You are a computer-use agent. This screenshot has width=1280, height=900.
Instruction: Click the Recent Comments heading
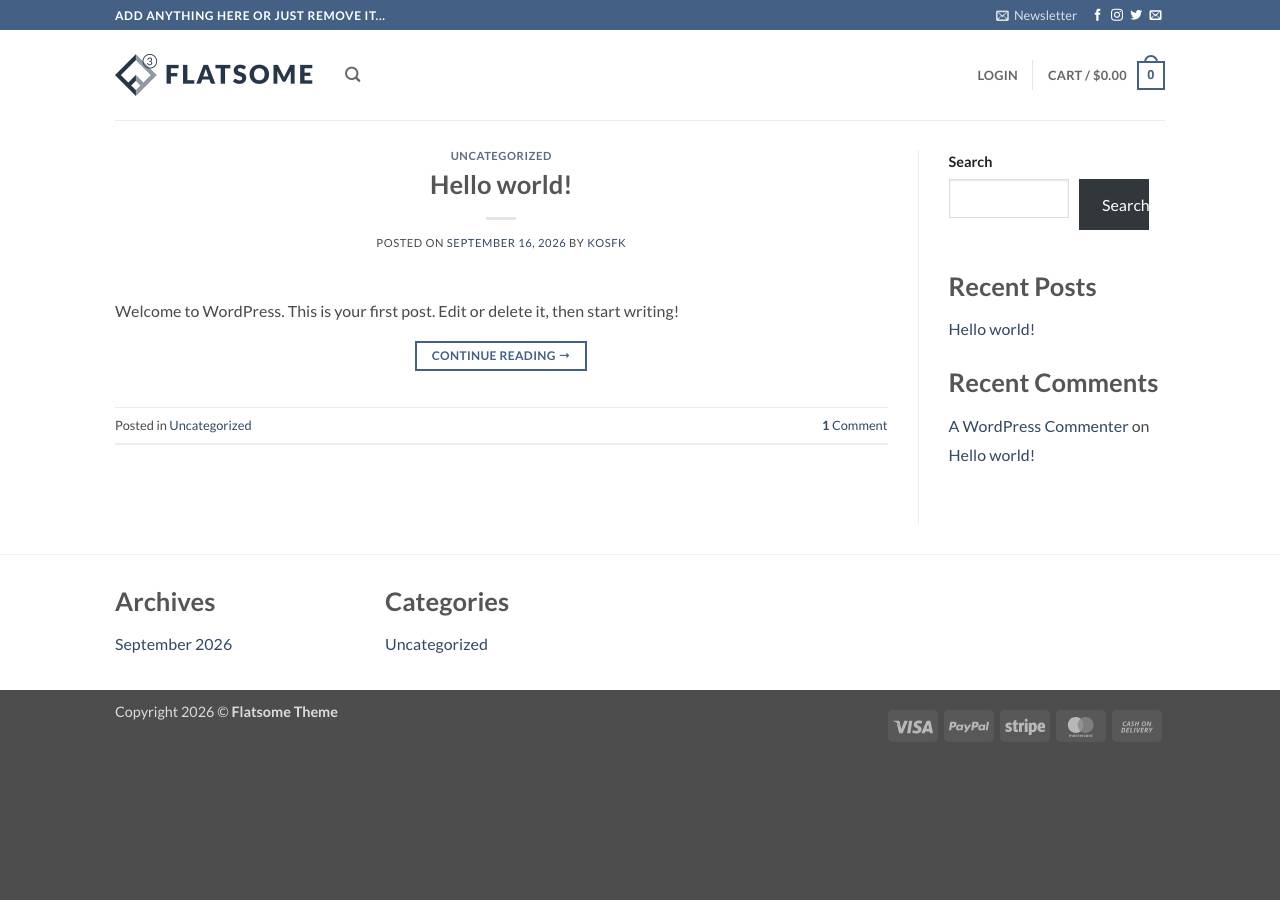[1053, 383]
